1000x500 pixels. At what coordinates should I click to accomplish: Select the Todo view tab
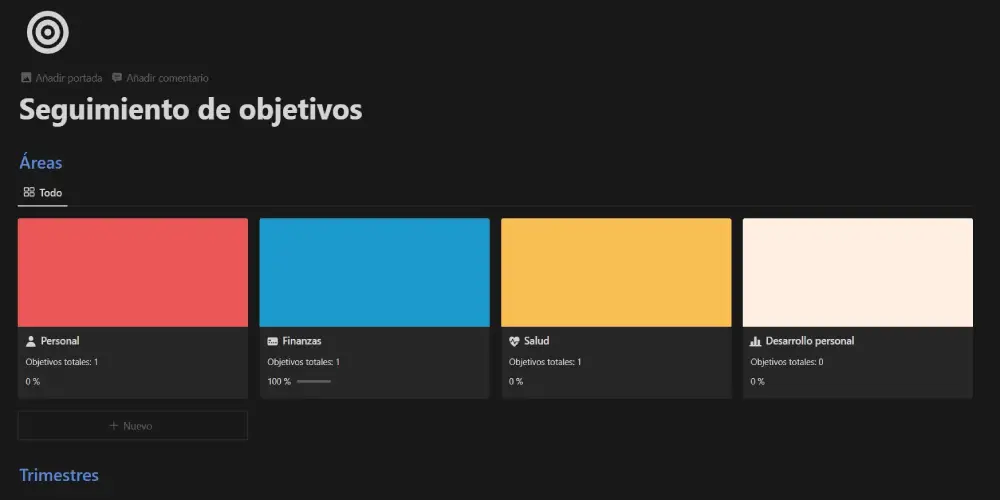click(43, 192)
